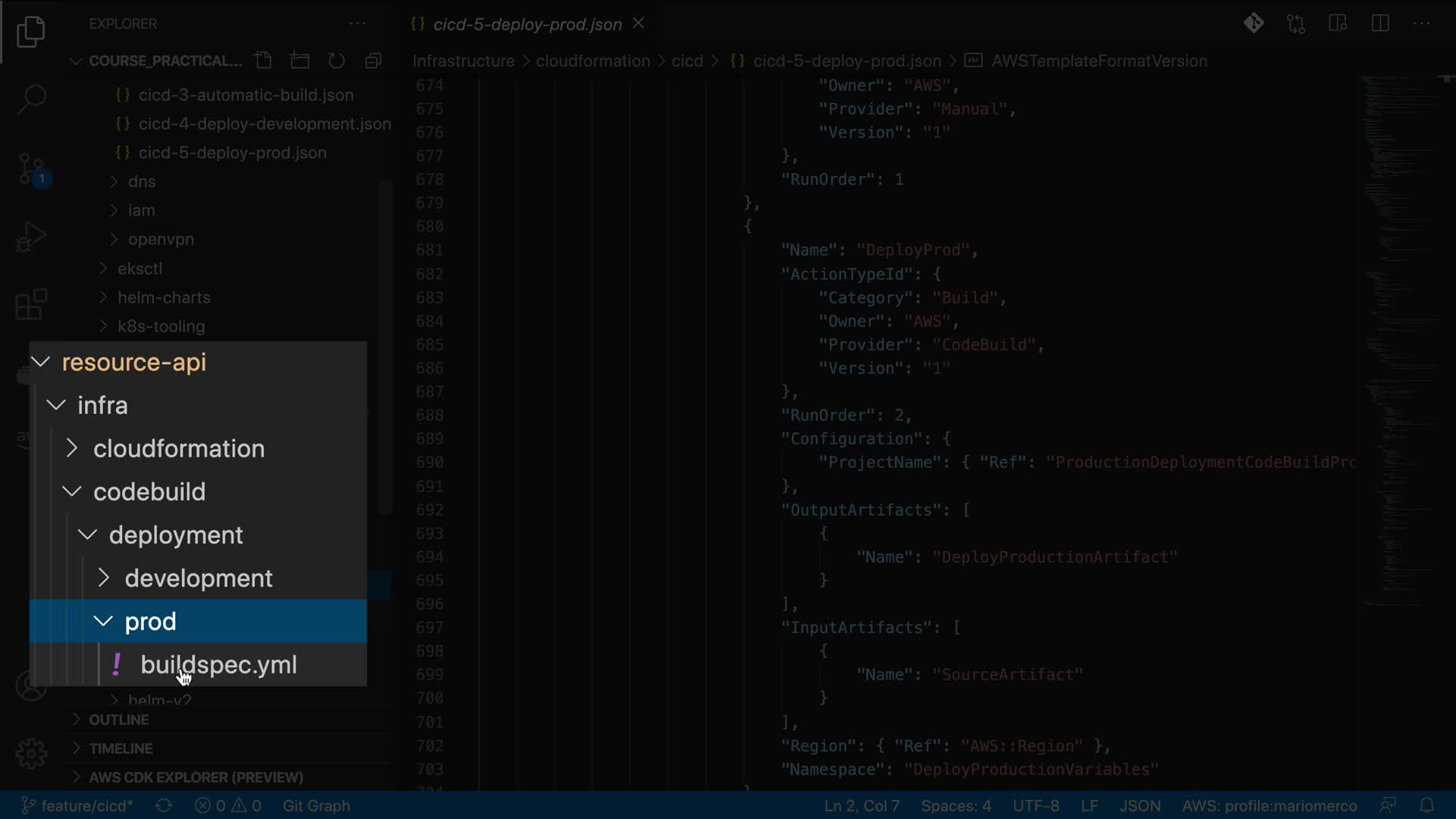Collapse all folders in explorer
The width and height of the screenshot is (1456, 819).
coord(373,61)
